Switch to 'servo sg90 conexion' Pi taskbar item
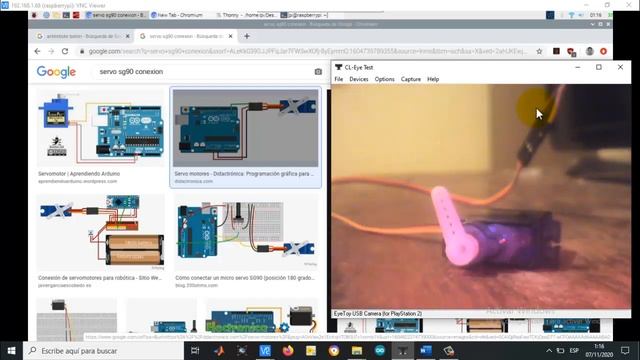The width and height of the screenshot is (640, 360). (x=116, y=15)
